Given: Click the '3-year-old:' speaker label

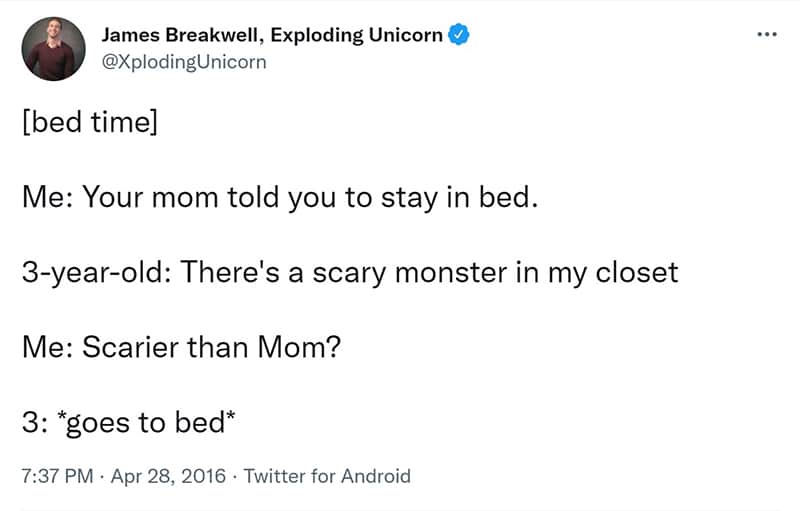Looking at the screenshot, I should (x=96, y=272).
